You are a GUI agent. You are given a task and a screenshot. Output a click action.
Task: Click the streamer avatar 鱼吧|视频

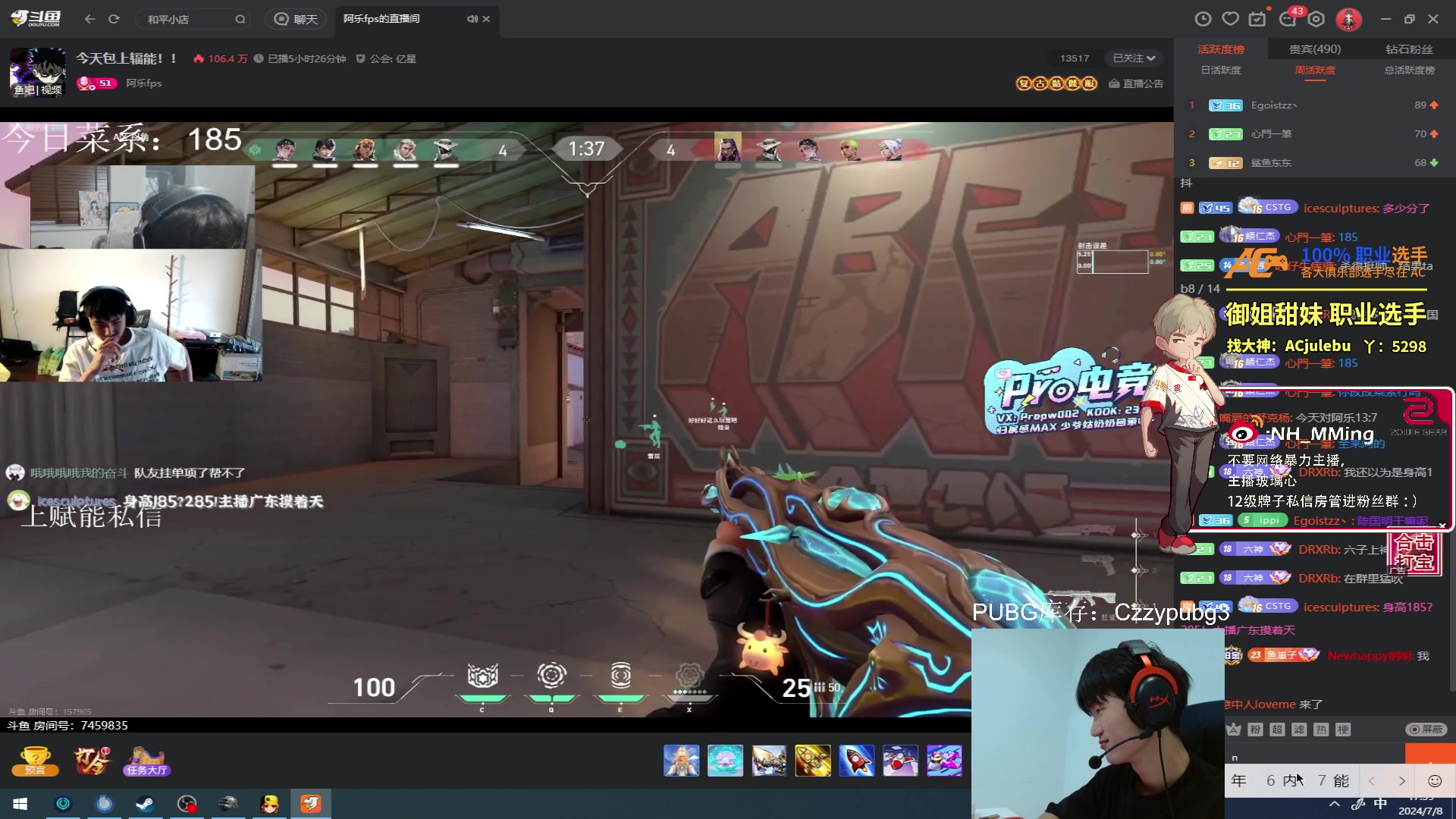click(37, 72)
